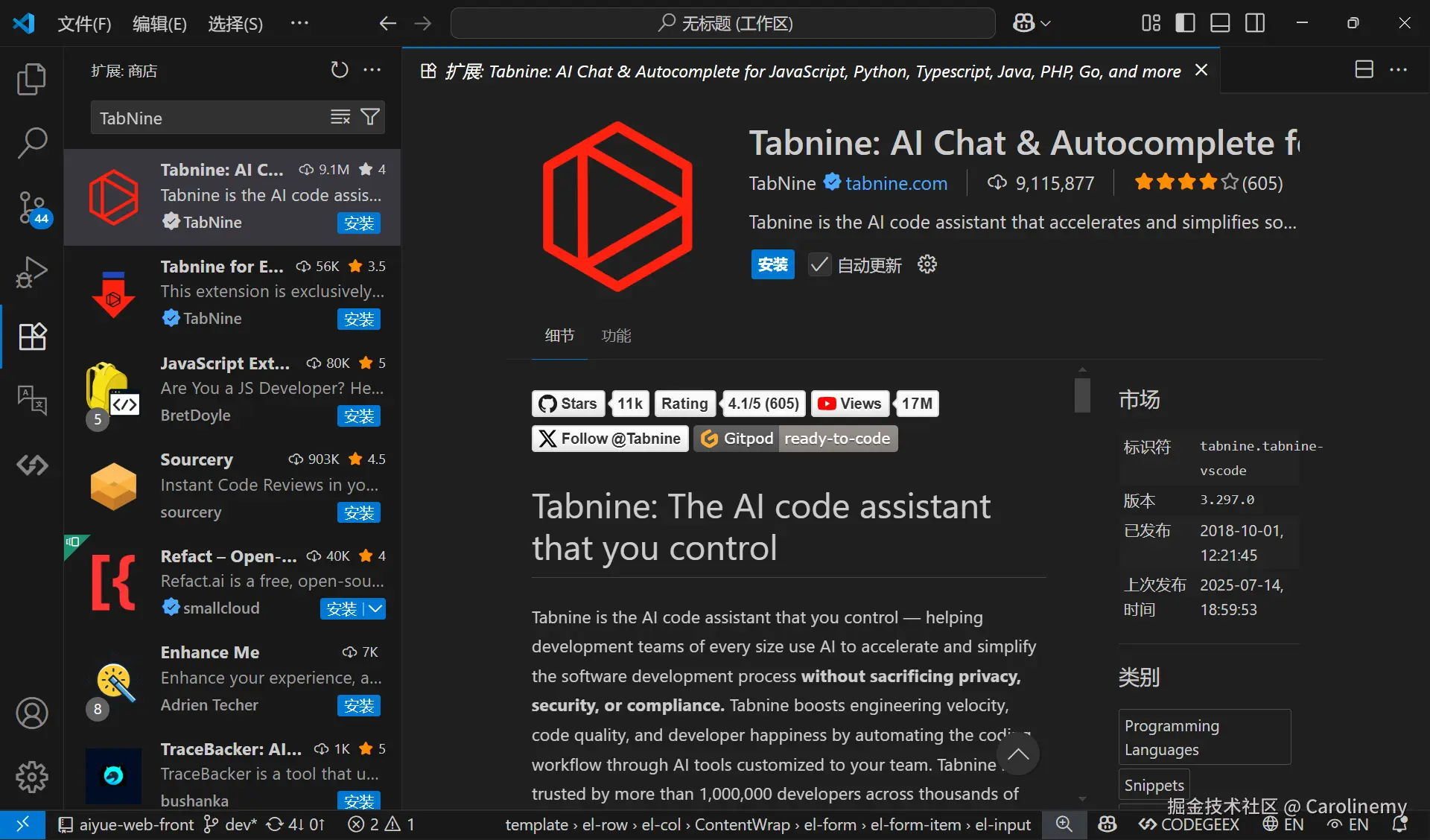Open more actions in extensions store header
The image size is (1430, 840).
point(372,70)
